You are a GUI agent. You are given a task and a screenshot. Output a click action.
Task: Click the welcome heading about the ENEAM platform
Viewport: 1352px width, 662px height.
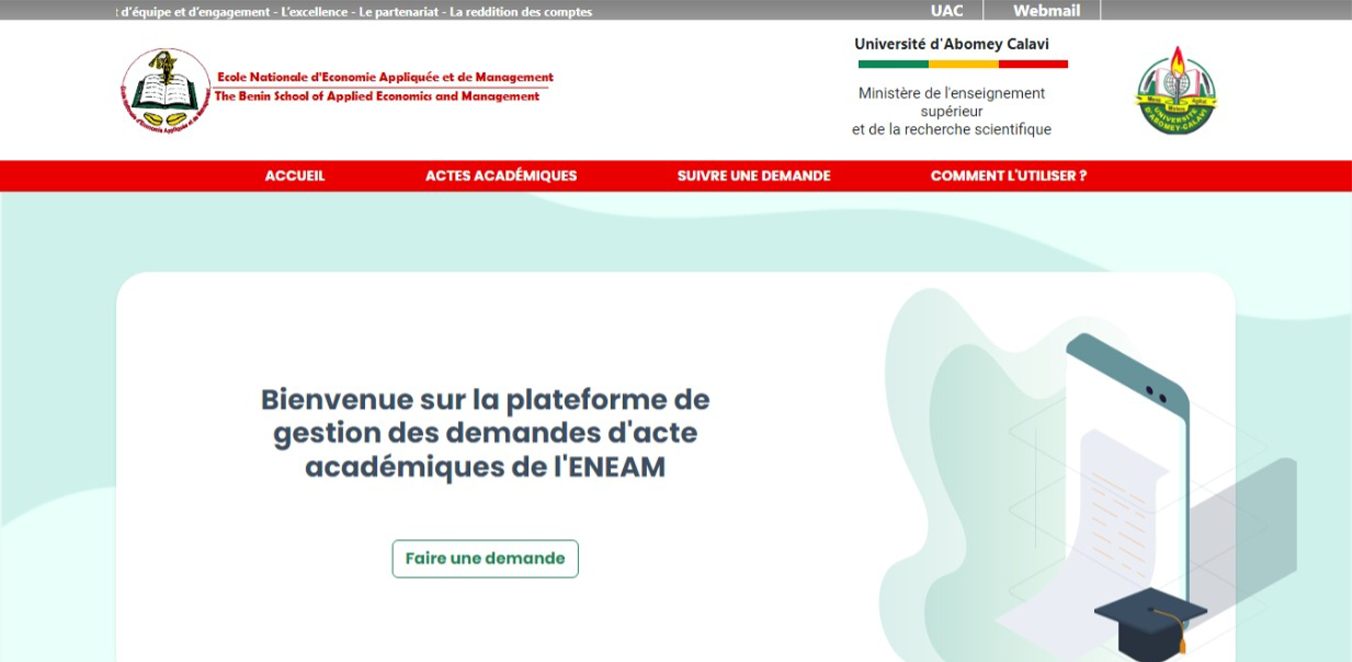[x=487, y=434]
